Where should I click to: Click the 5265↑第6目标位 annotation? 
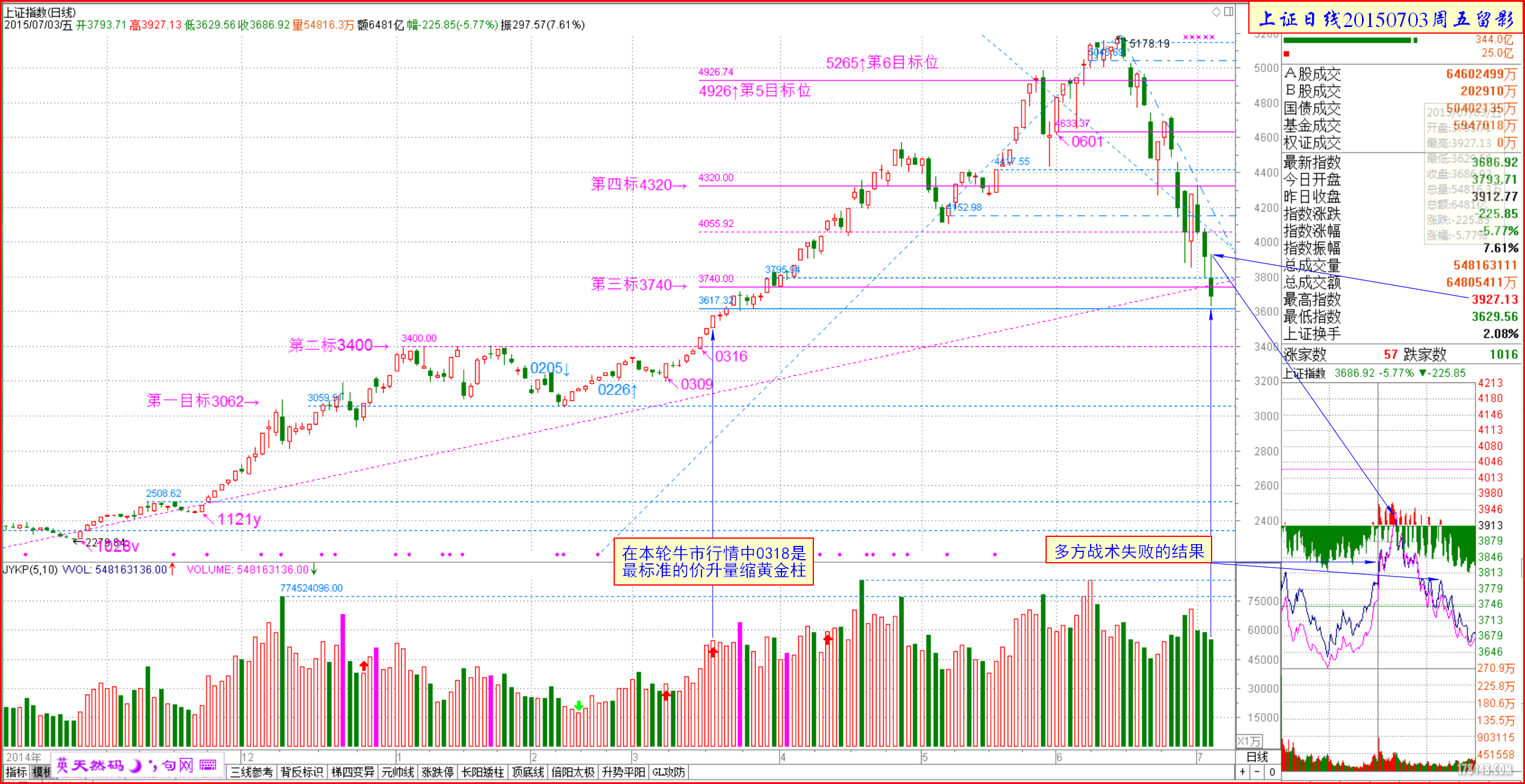[x=882, y=62]
